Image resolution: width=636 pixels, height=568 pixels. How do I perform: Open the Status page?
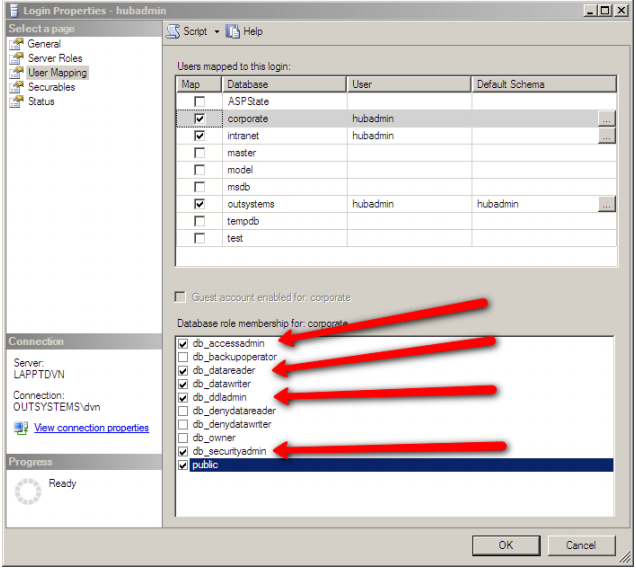[x=41, y=101]
